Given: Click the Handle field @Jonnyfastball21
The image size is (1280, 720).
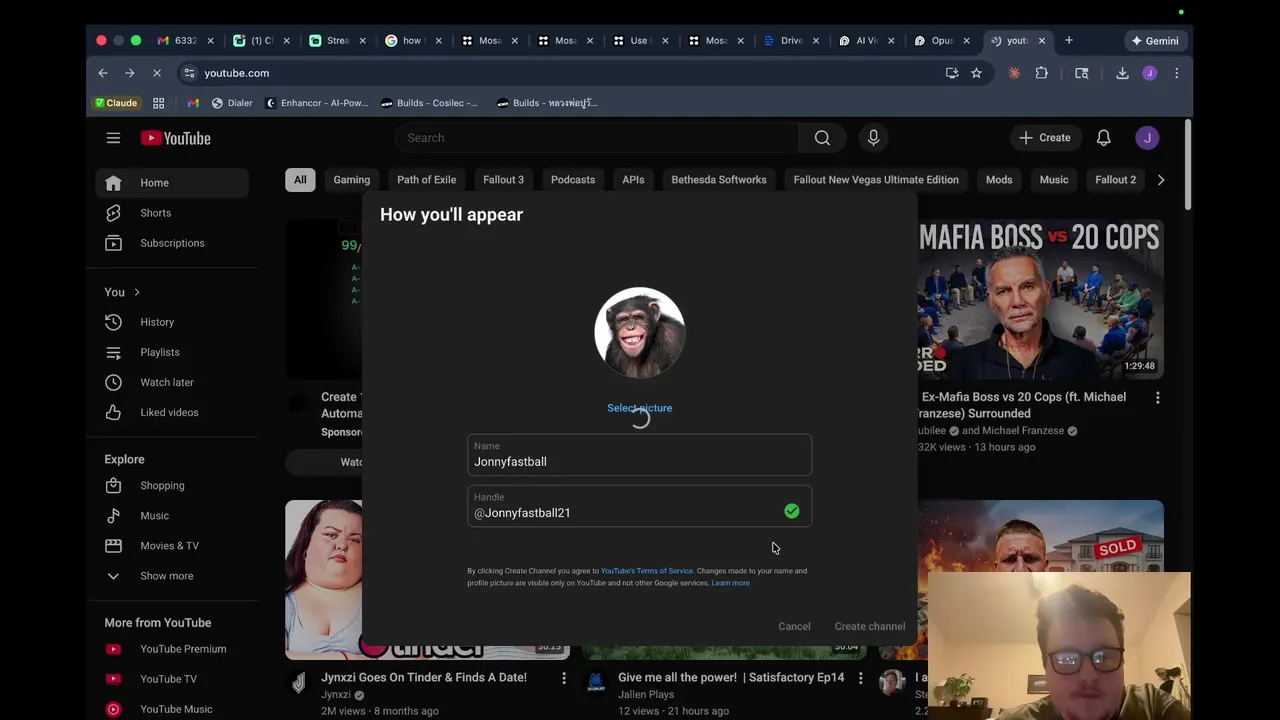Looking at the screenshot, I should (639, 506).
